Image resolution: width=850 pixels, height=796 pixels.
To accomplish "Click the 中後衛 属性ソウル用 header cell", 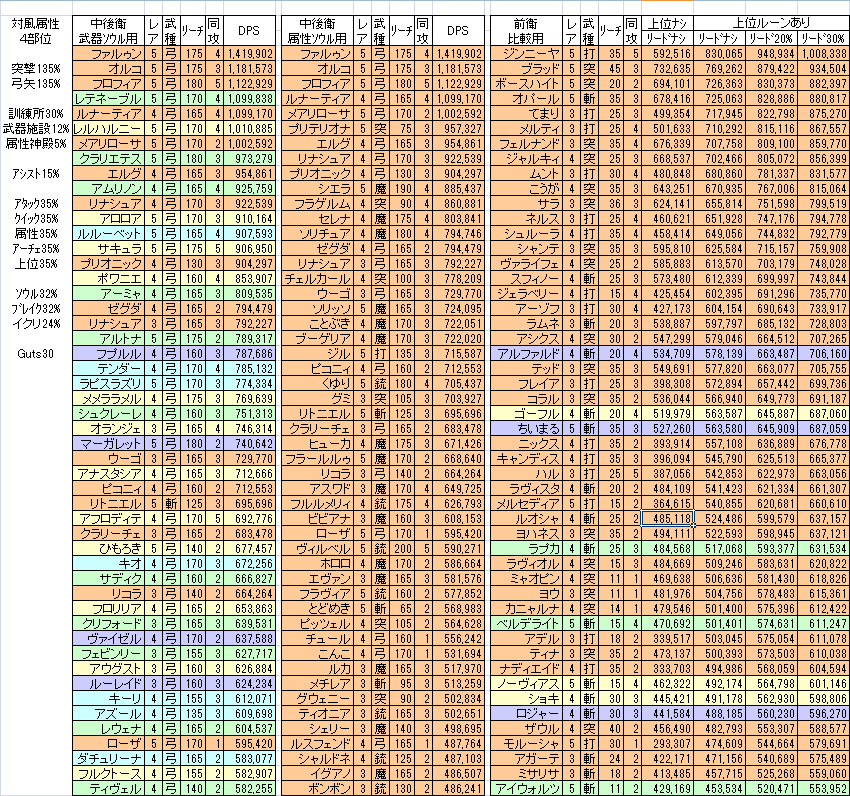I will 318,31.
